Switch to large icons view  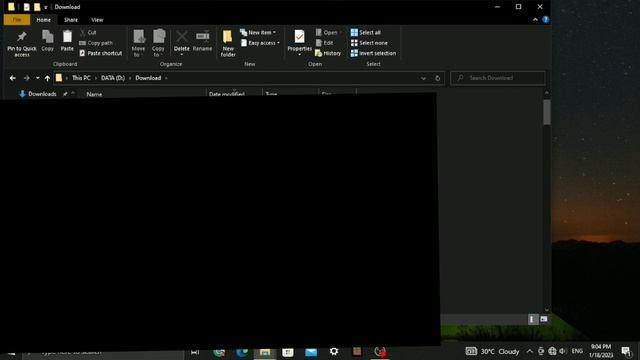pos(544,319)
